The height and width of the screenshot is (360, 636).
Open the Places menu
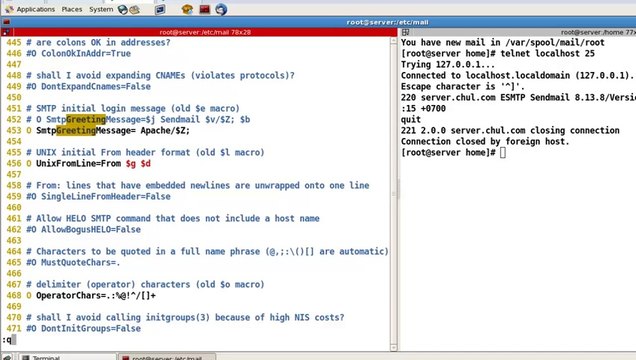pos(72,9)
